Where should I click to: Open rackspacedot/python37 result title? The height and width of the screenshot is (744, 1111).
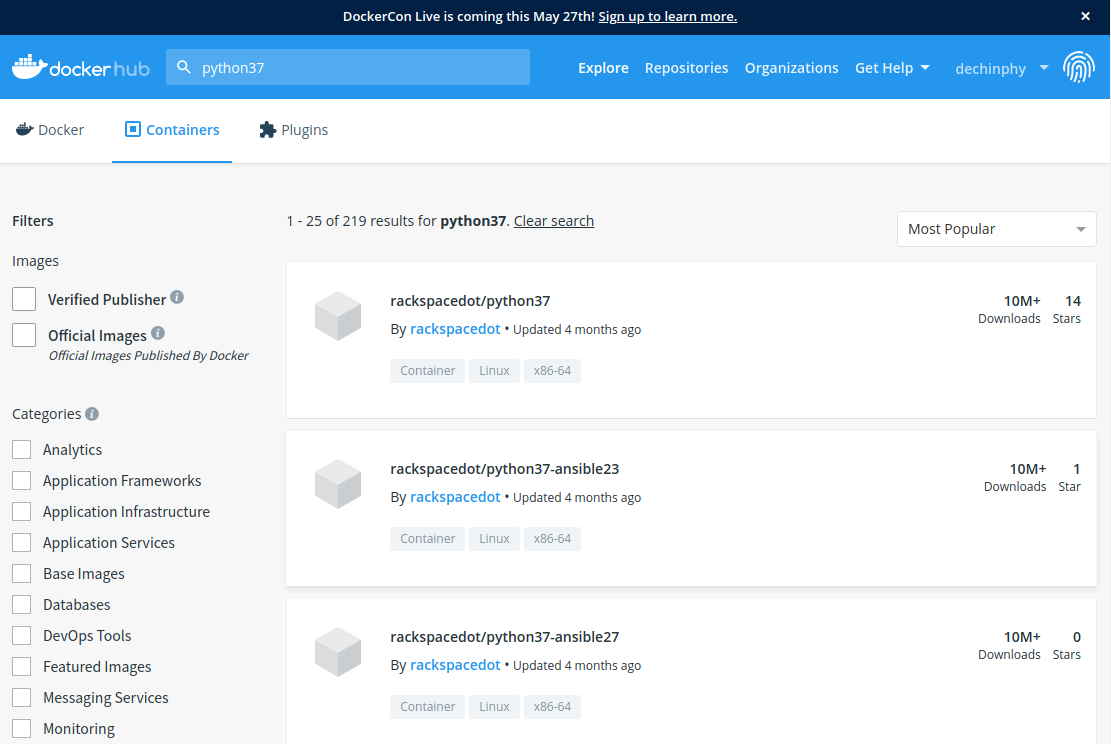click(x=470, y=300)
